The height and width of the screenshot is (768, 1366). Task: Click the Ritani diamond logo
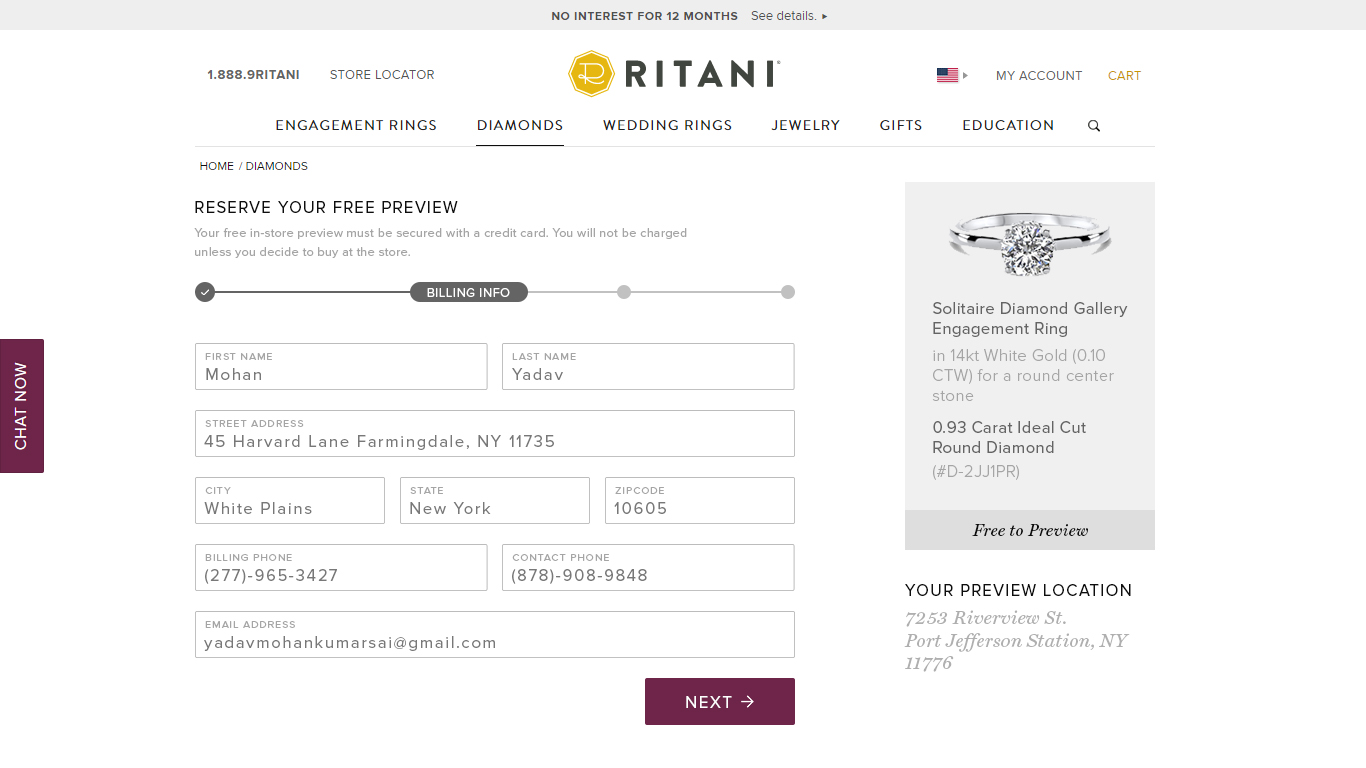[591, 73]
